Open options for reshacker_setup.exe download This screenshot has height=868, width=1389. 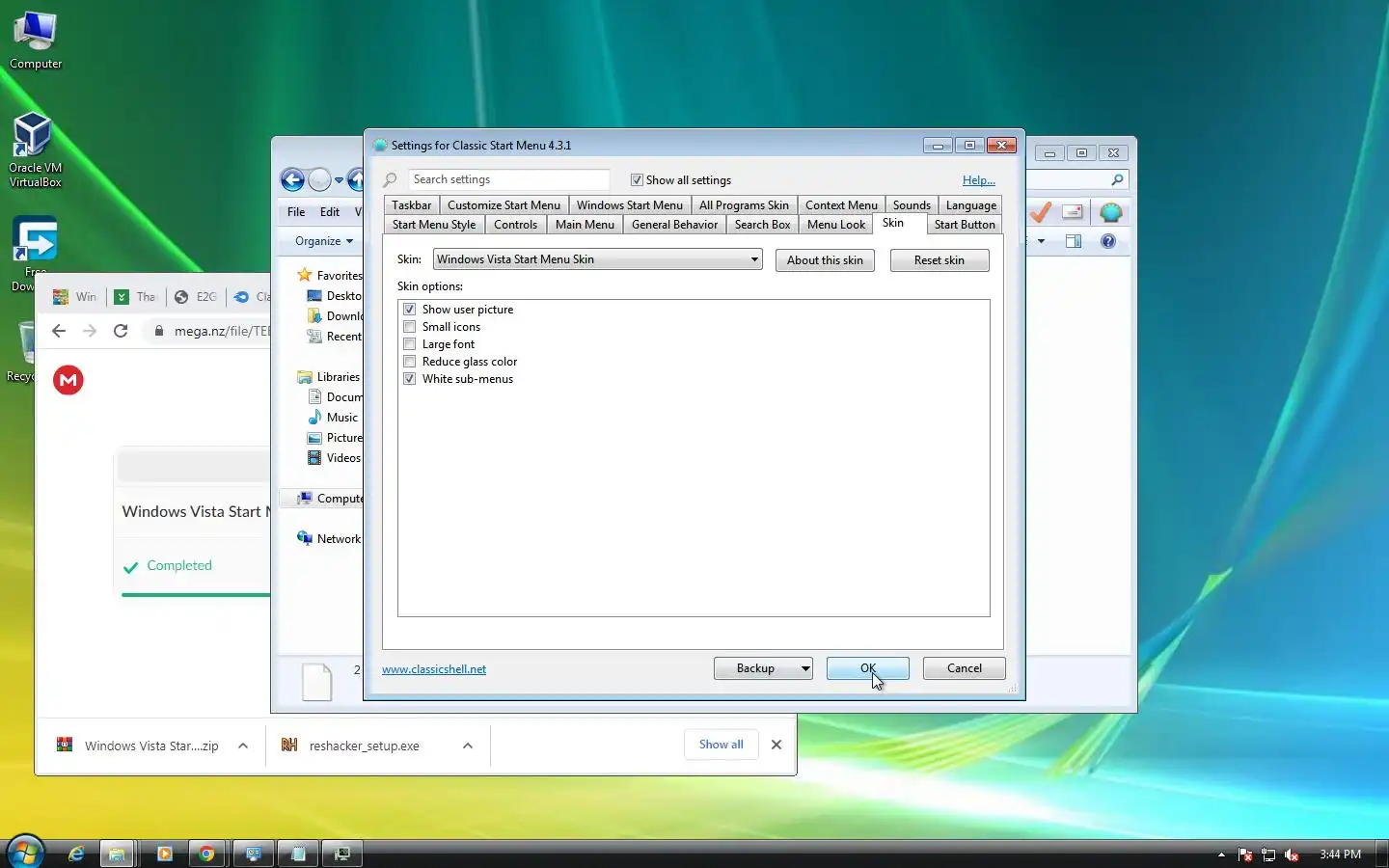(x=468, y=746)
